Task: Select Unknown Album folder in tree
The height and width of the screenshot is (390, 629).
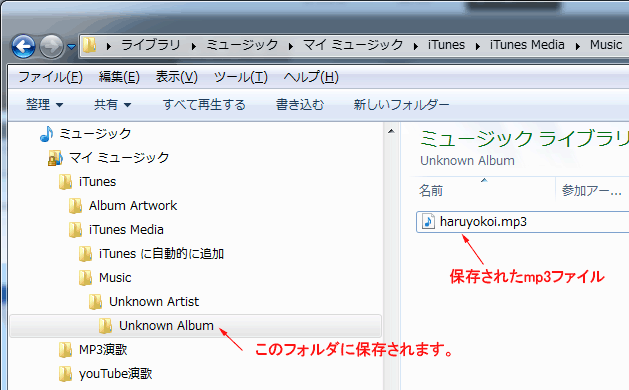Action: click(x=166, y=326)
